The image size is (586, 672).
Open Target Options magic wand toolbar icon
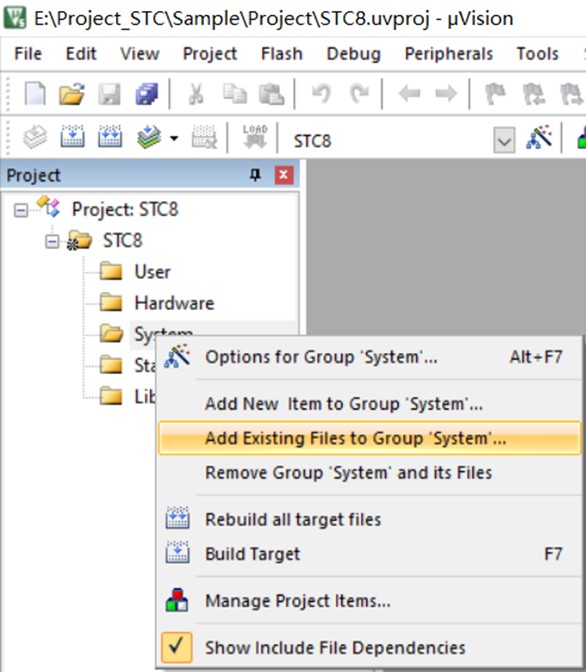pos(539,137)
